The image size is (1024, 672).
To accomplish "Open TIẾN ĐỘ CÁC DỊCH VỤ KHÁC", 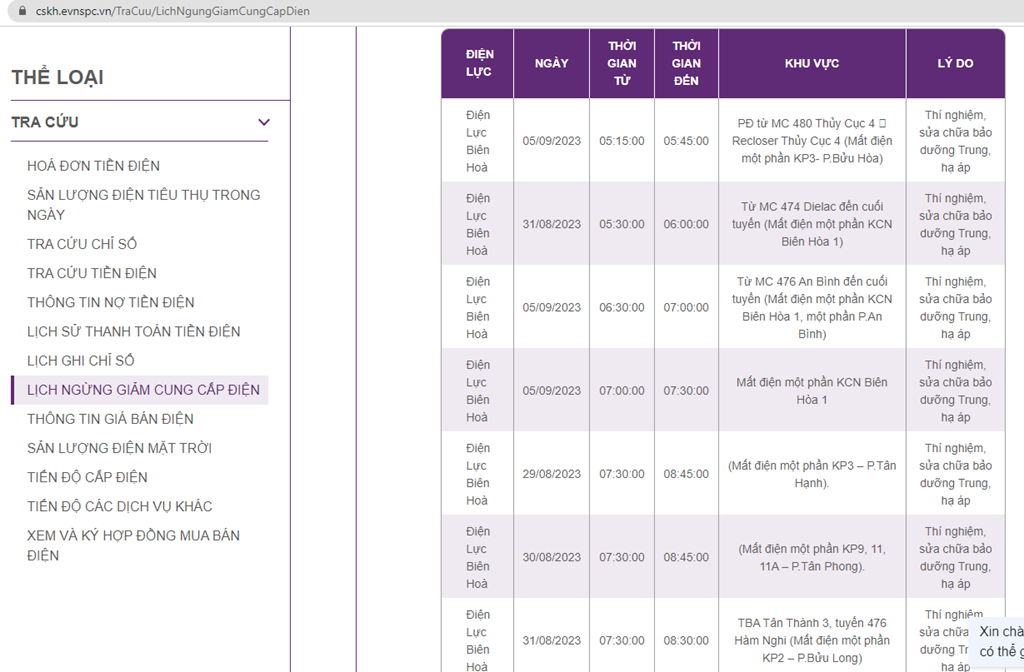I will pos(120,506).
